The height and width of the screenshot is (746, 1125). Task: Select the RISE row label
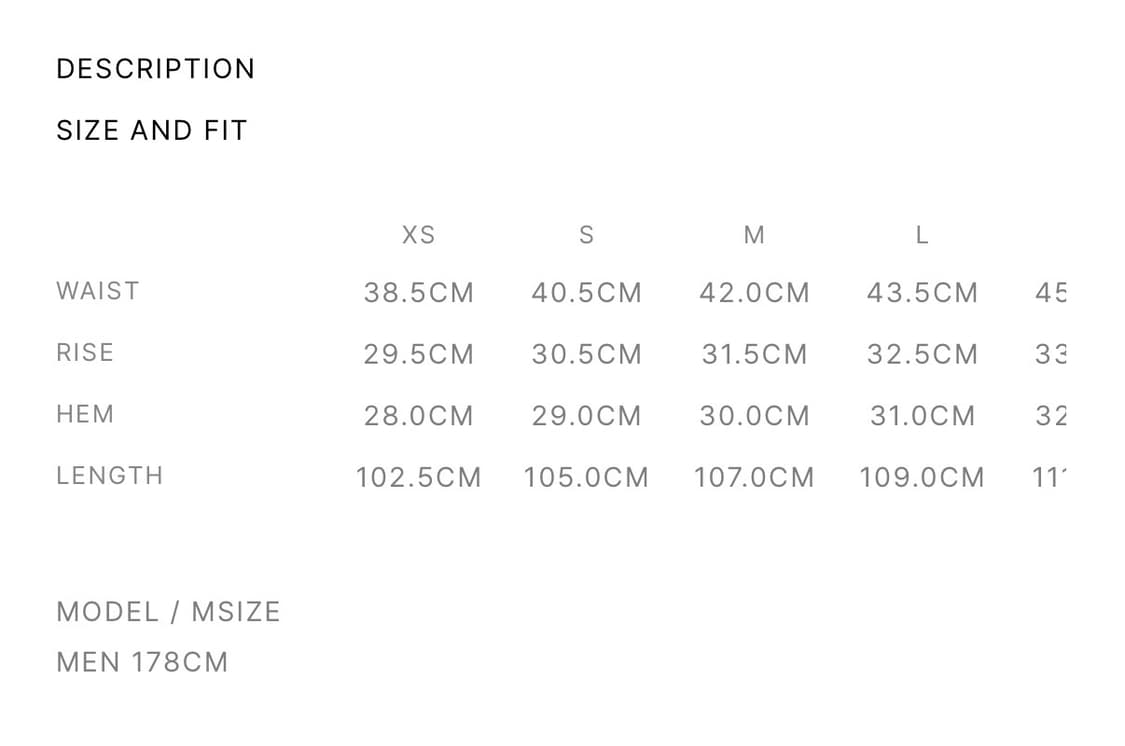click(x=85, y=352)
